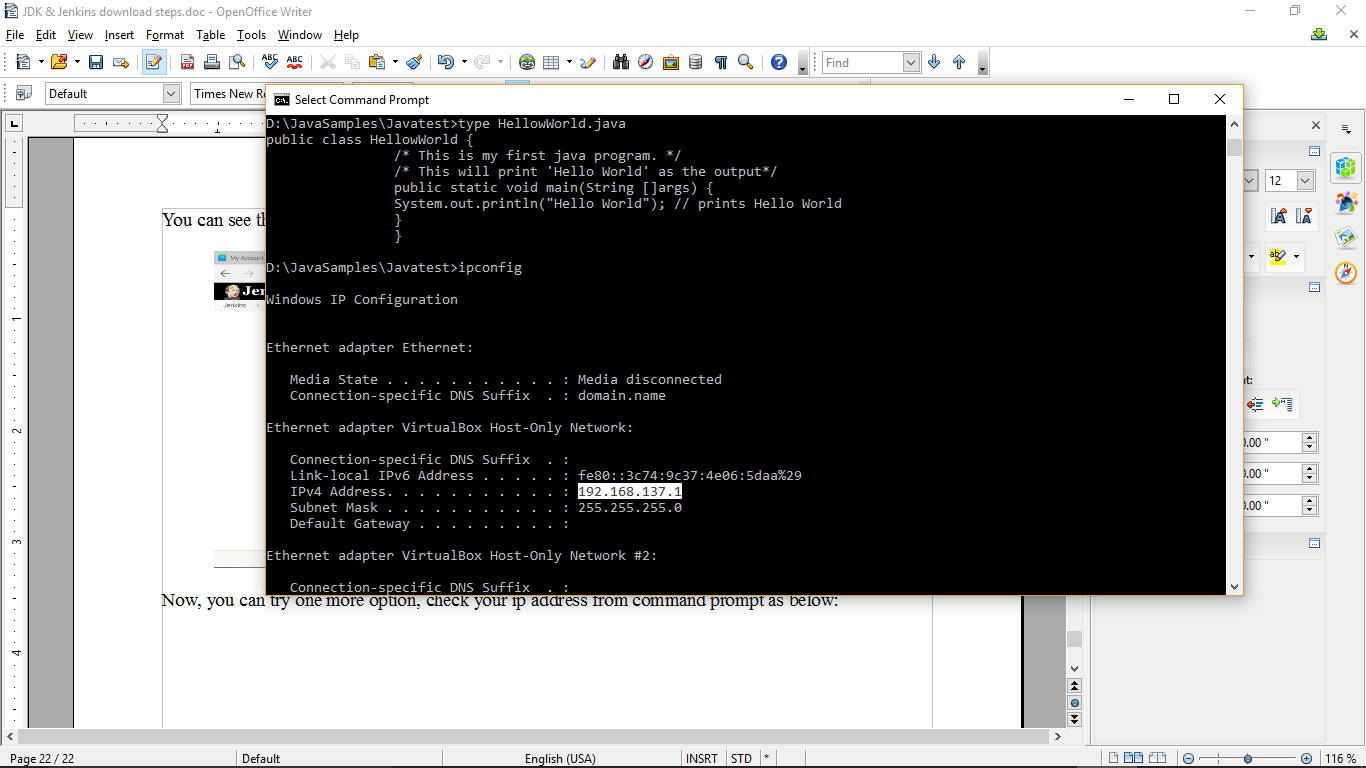Open the Navigator compass icon
Image resolution: width=1366 pixels, height=768 pixels.
point(645,61)
